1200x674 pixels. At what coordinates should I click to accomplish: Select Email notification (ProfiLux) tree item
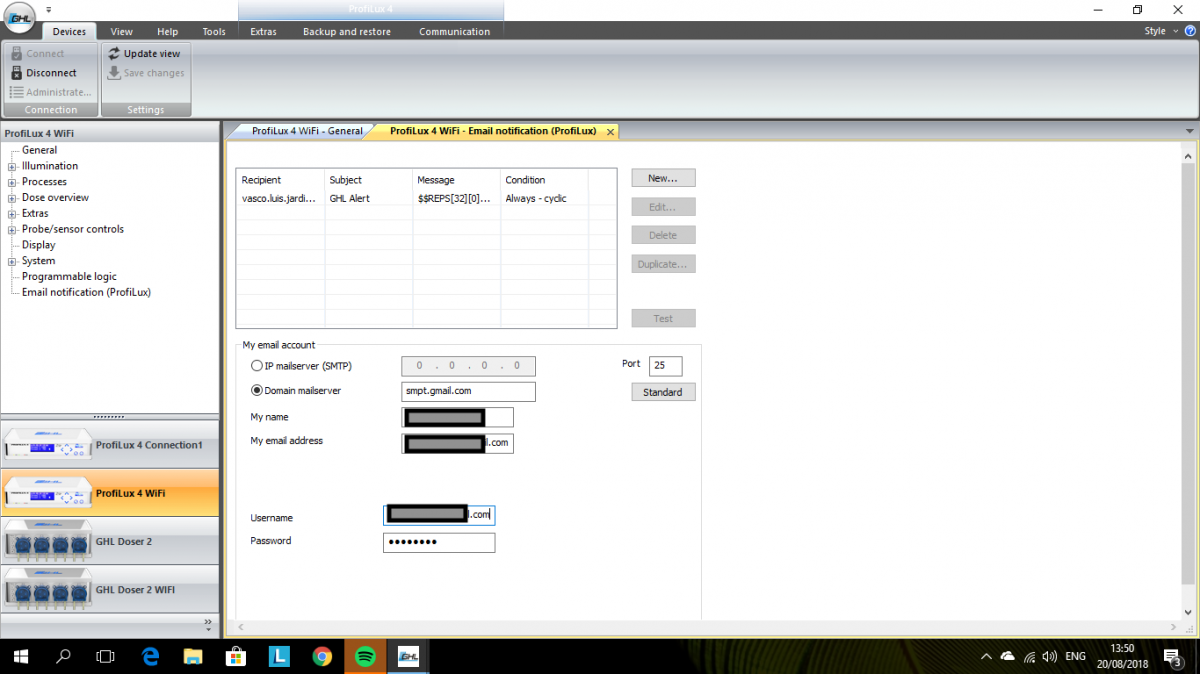coord(86,292)
